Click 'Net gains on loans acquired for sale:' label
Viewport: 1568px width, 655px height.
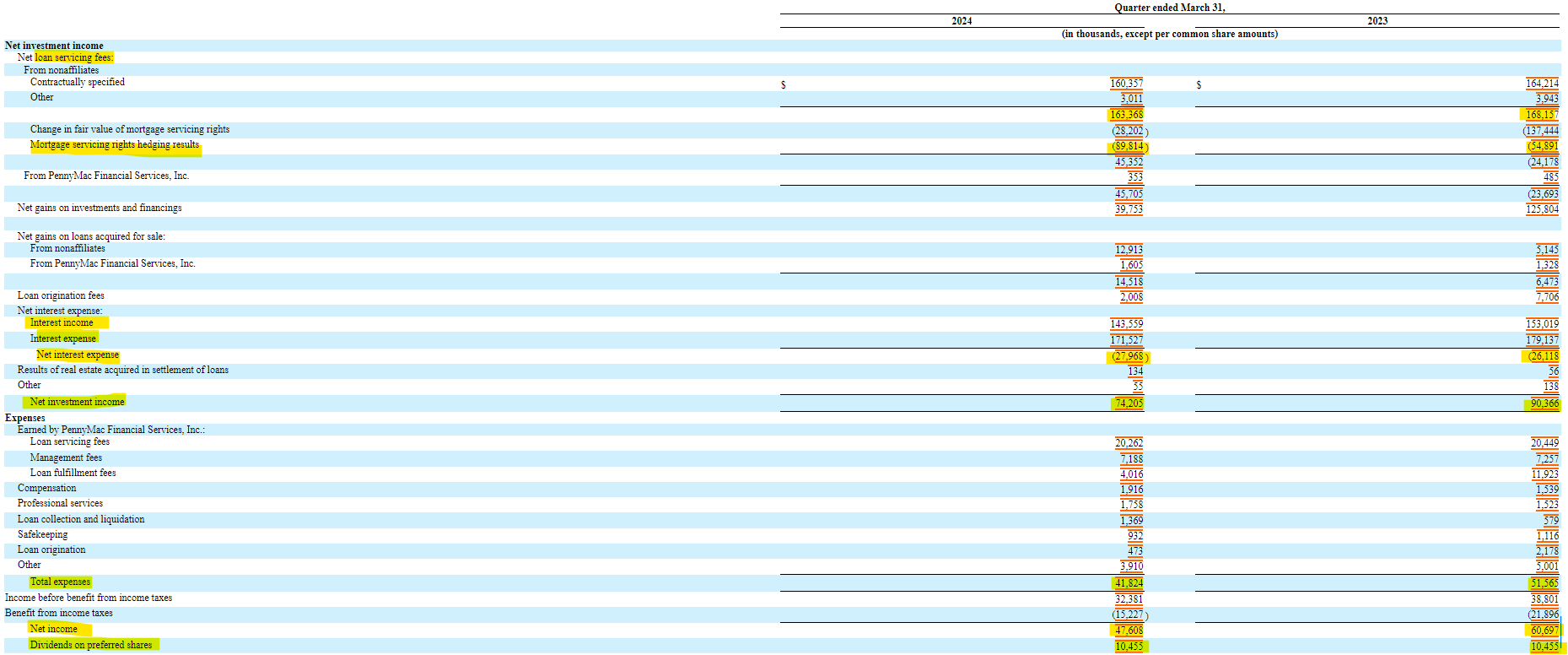pyautogui.click(x=91, y=236)
